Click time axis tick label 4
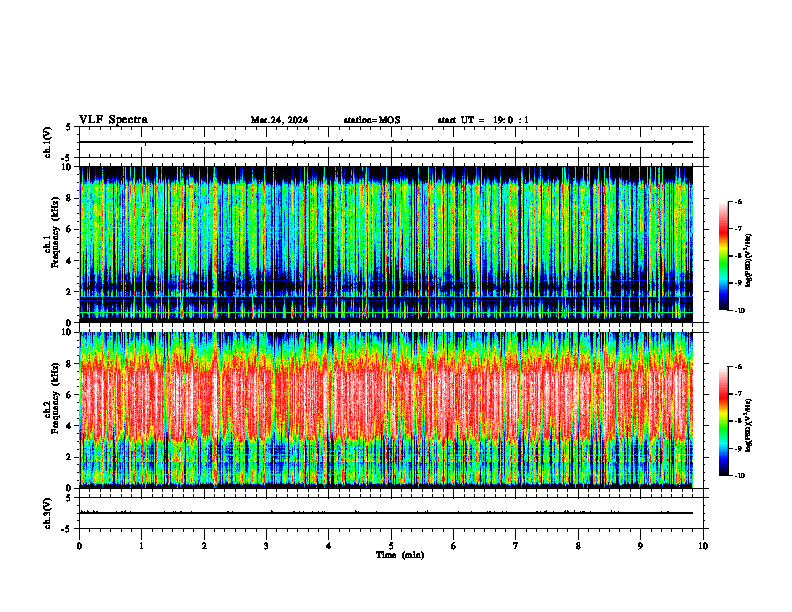This screenshot has width=792, height=612. pyautogui.click(x=329, y=546)
